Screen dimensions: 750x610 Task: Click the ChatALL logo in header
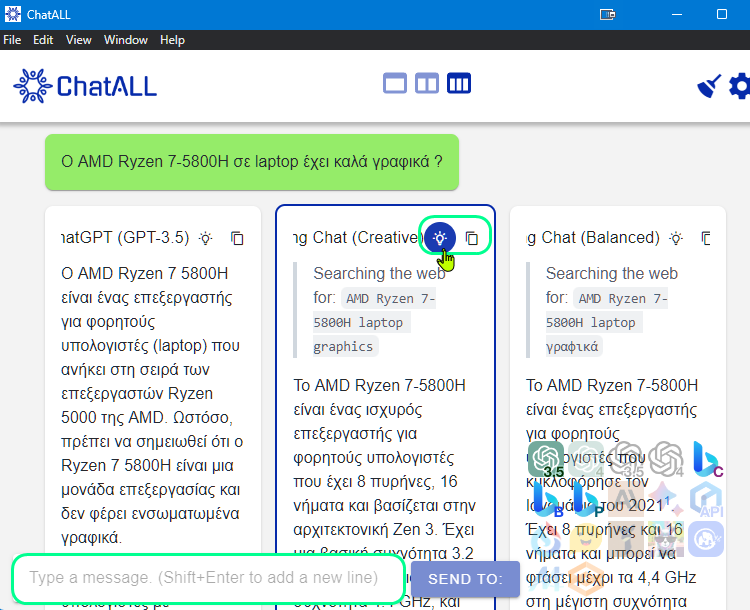85,86
